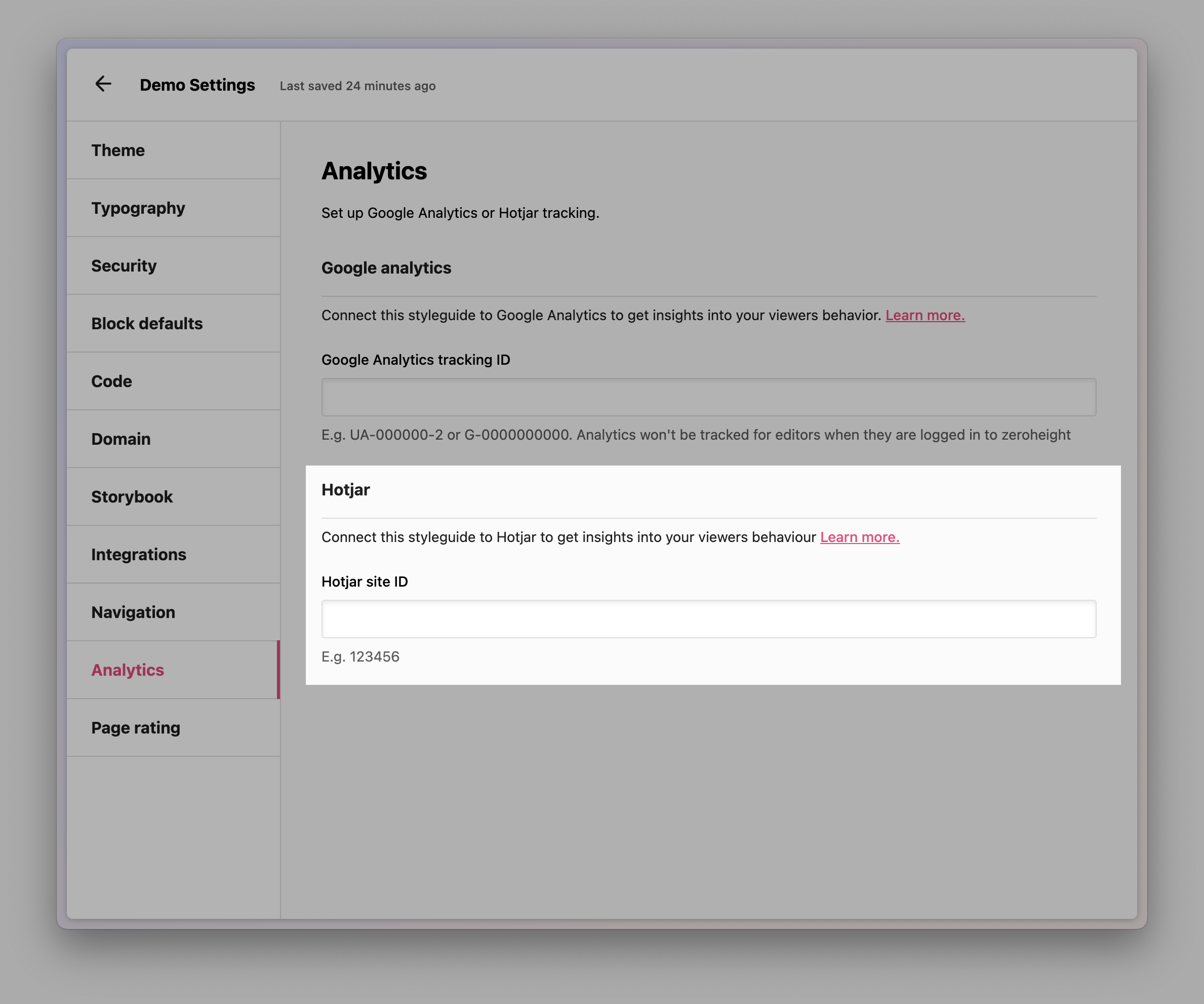Click the Hotjar subheading

tap(346, 490)
